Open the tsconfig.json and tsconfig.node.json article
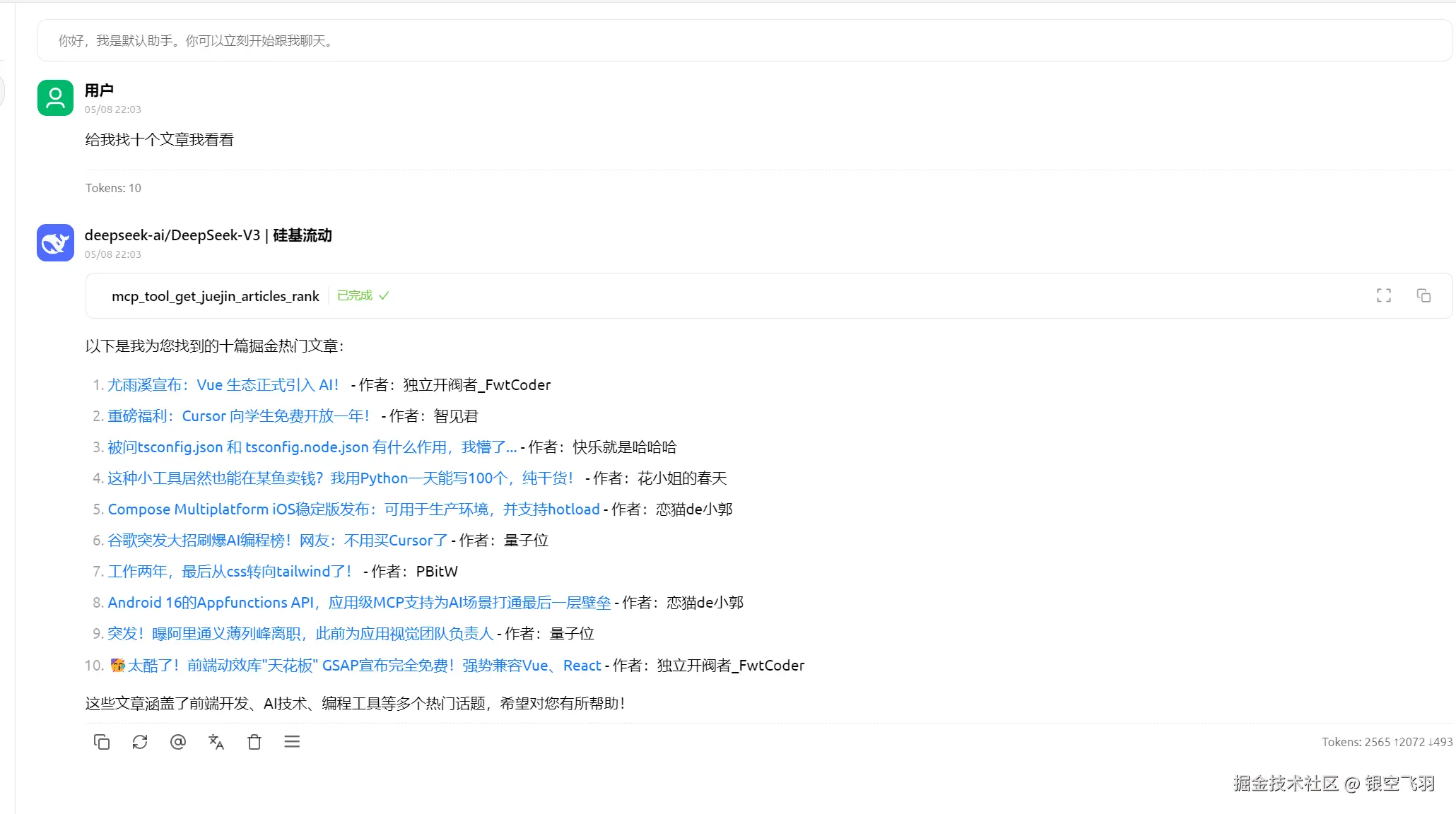The height and width of the screenshot is (814, 1456). (x=312, y=447)
